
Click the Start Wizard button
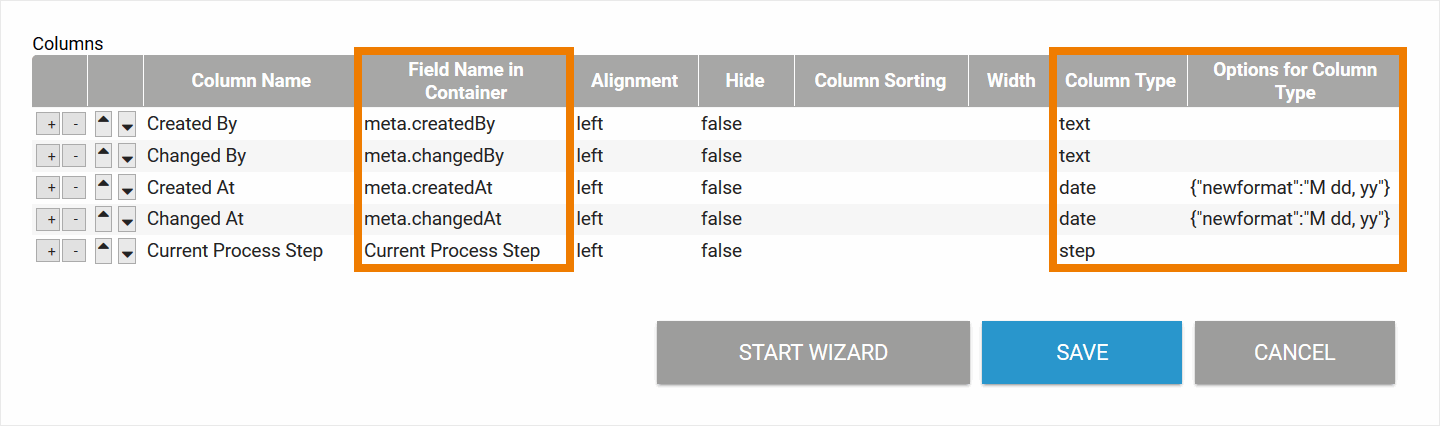pyautogui.click(x=813, y=352)
